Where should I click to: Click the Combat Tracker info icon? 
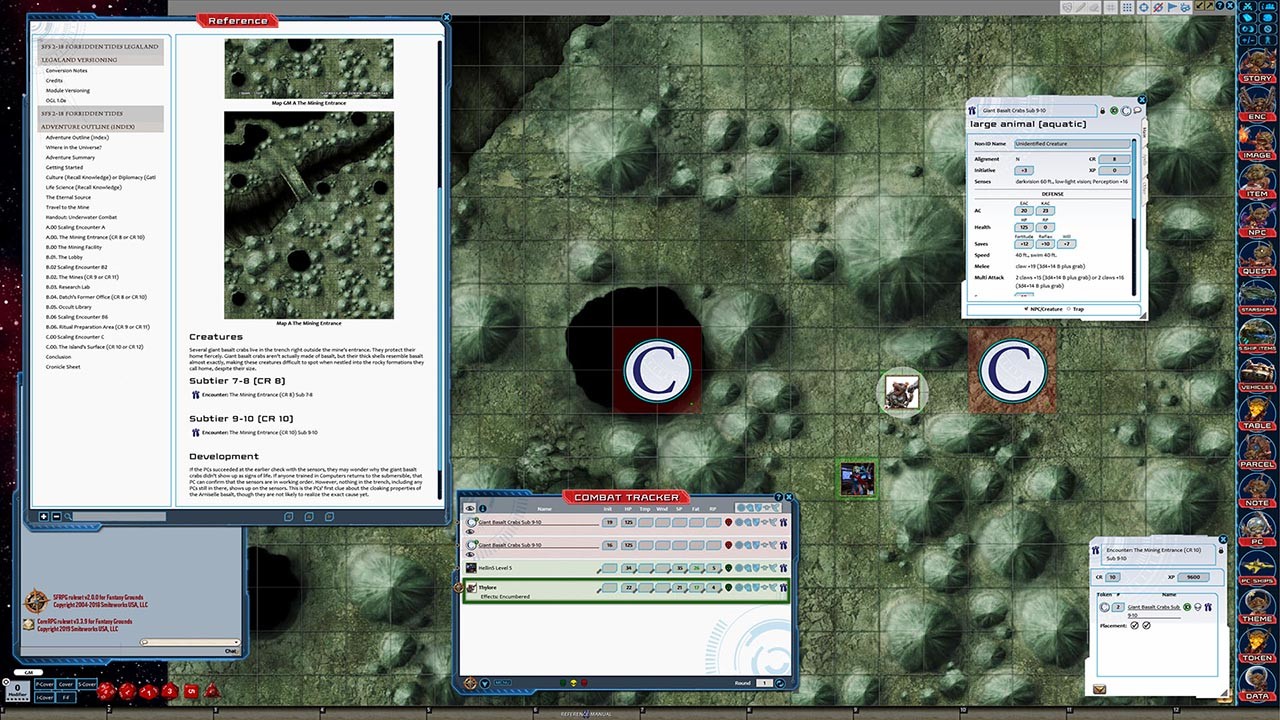483,508
